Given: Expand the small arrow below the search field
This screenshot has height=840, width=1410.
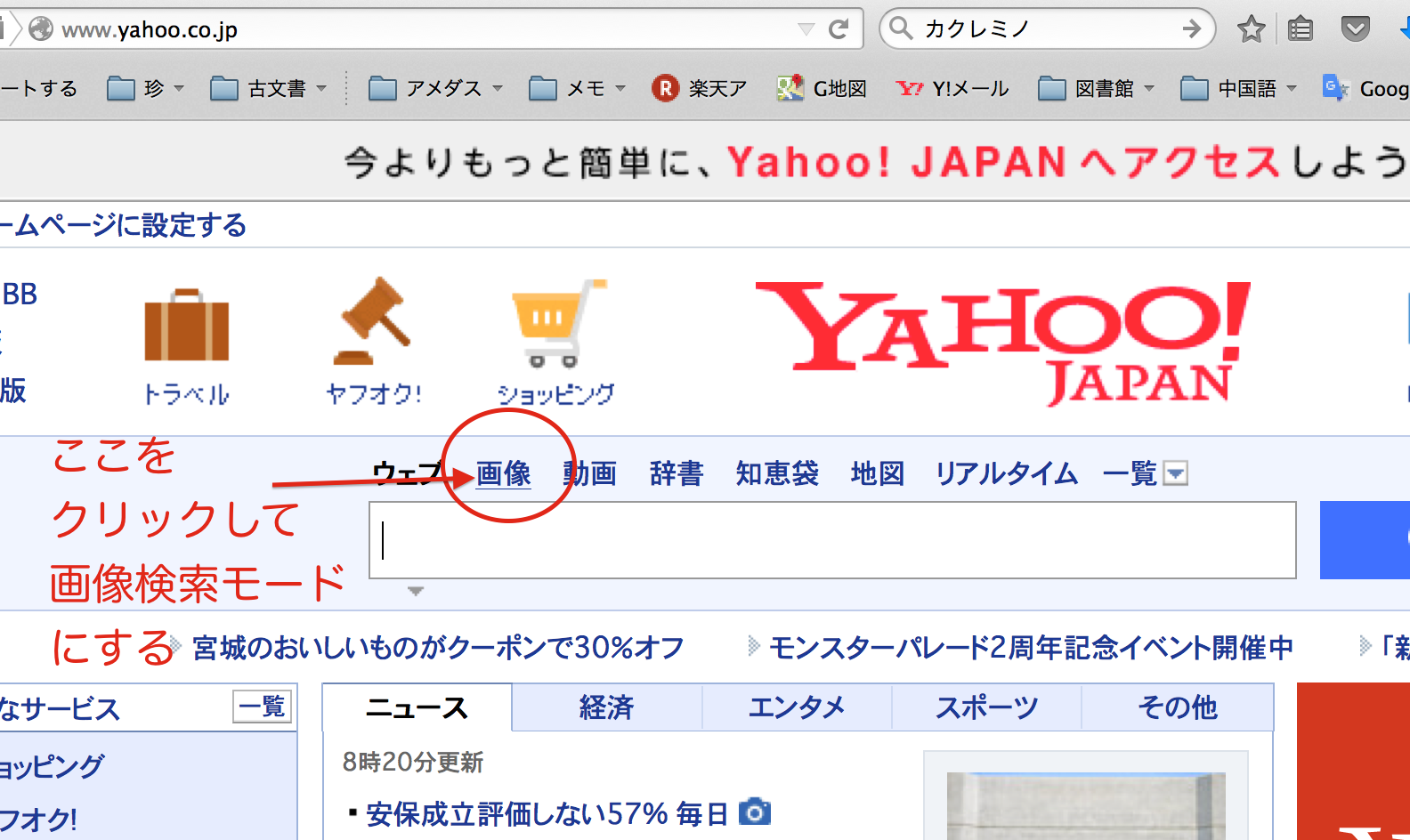Looking at the screenshot, I should coord(415,591).
